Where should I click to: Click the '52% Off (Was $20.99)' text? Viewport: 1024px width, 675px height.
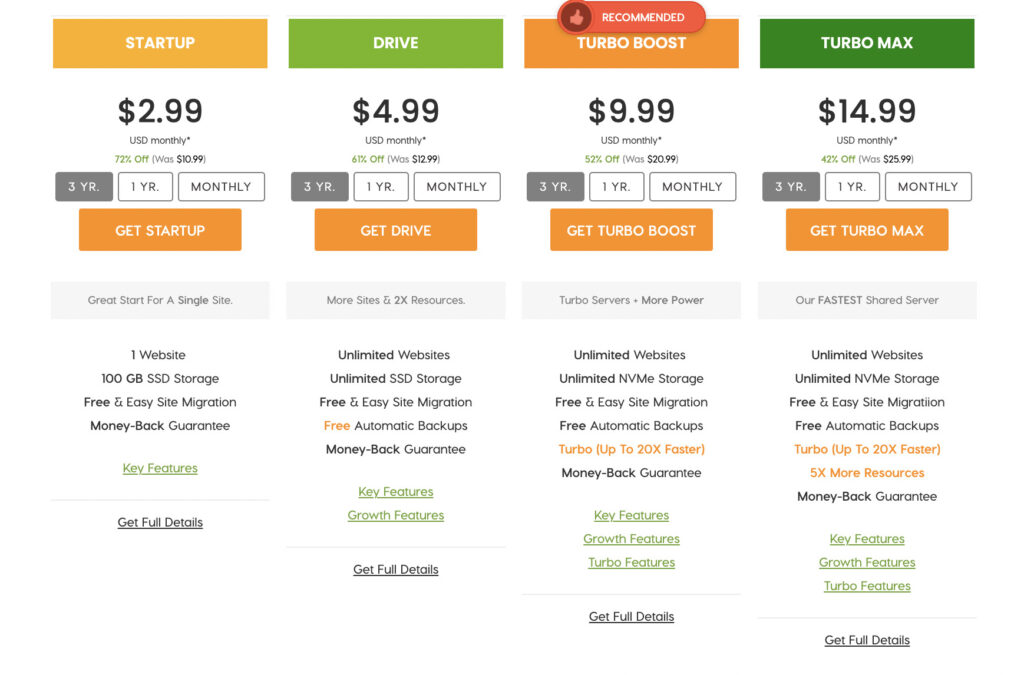[632, 159]
